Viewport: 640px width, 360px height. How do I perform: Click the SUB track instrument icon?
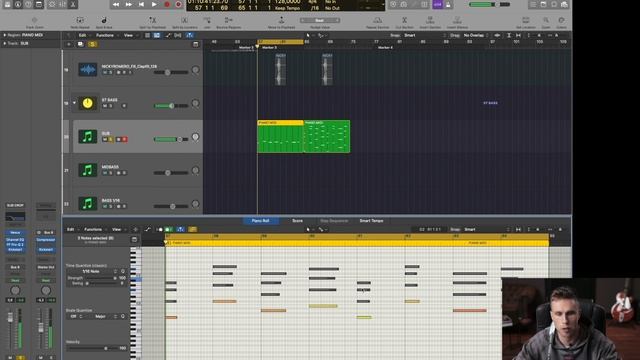click(x=87, y=136)
